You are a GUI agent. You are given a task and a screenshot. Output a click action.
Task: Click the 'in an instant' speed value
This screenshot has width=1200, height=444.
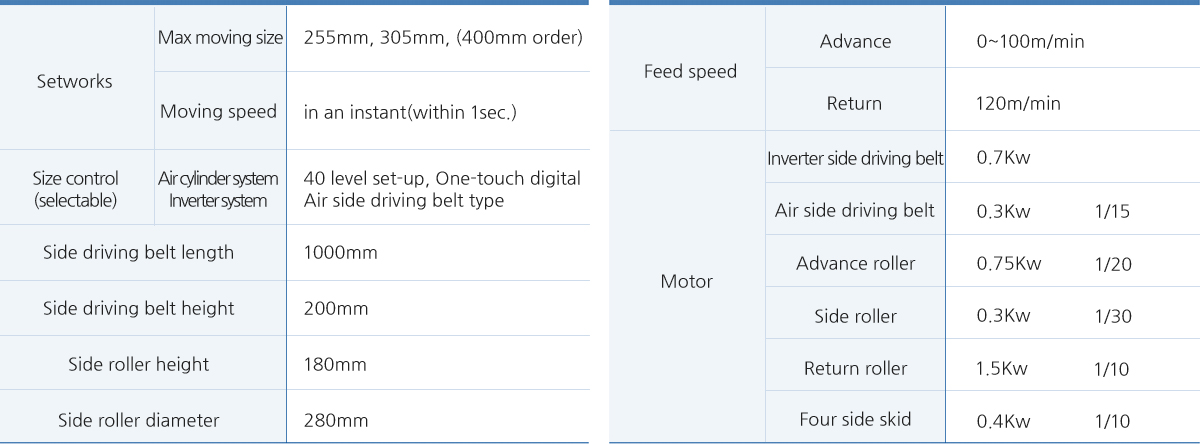pyautogui.click(x=410, y=112)
